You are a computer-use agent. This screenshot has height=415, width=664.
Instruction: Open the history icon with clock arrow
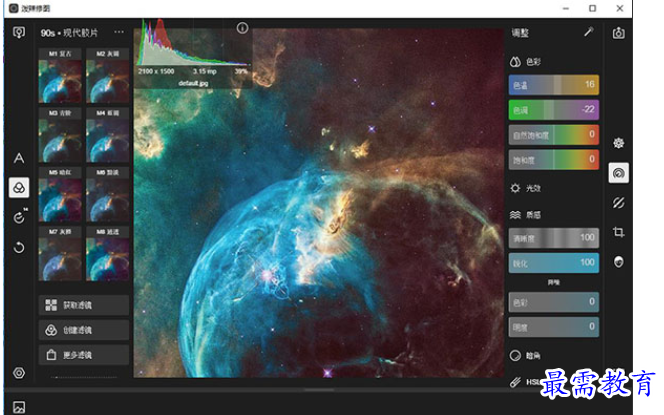tap(19, 217)
